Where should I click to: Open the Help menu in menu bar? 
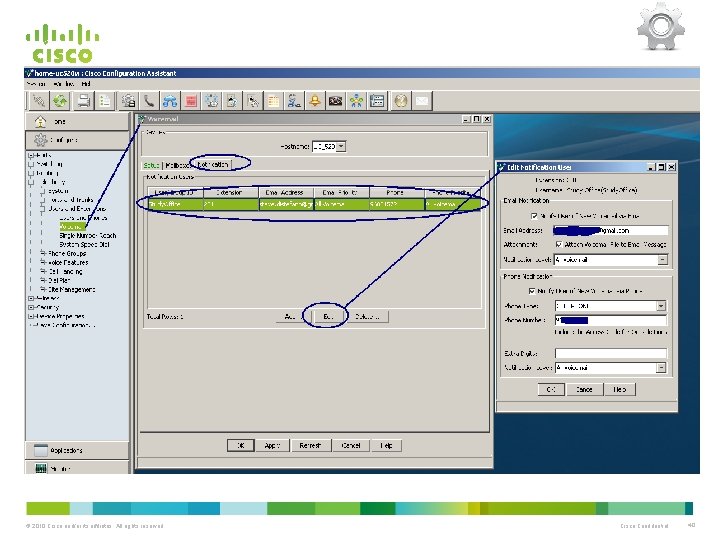point(86,84)
